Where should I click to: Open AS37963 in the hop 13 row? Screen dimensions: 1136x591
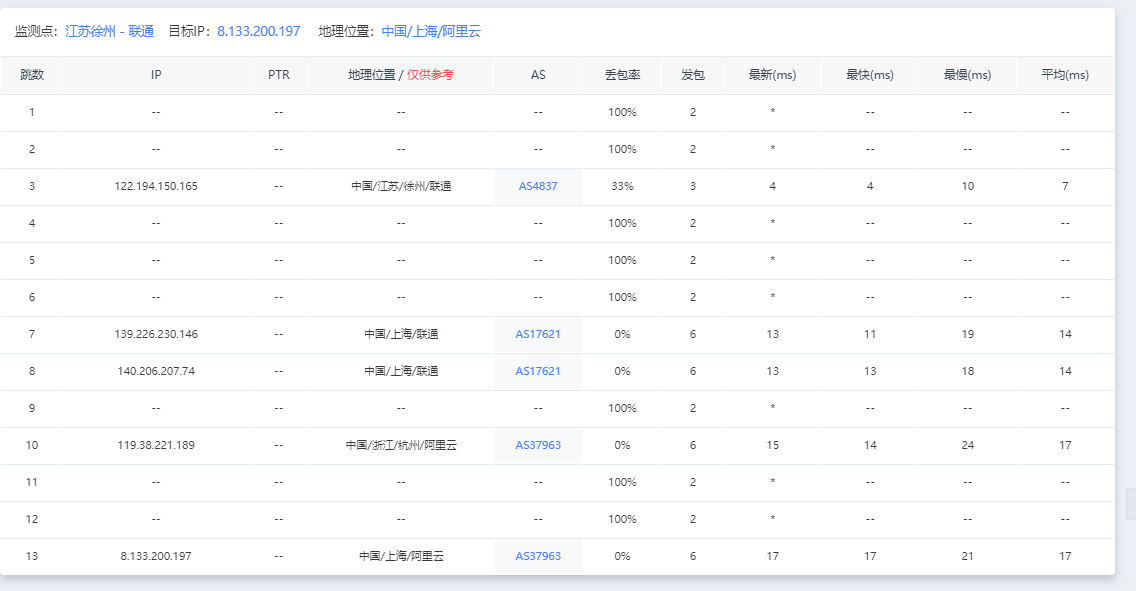[538, 556]
